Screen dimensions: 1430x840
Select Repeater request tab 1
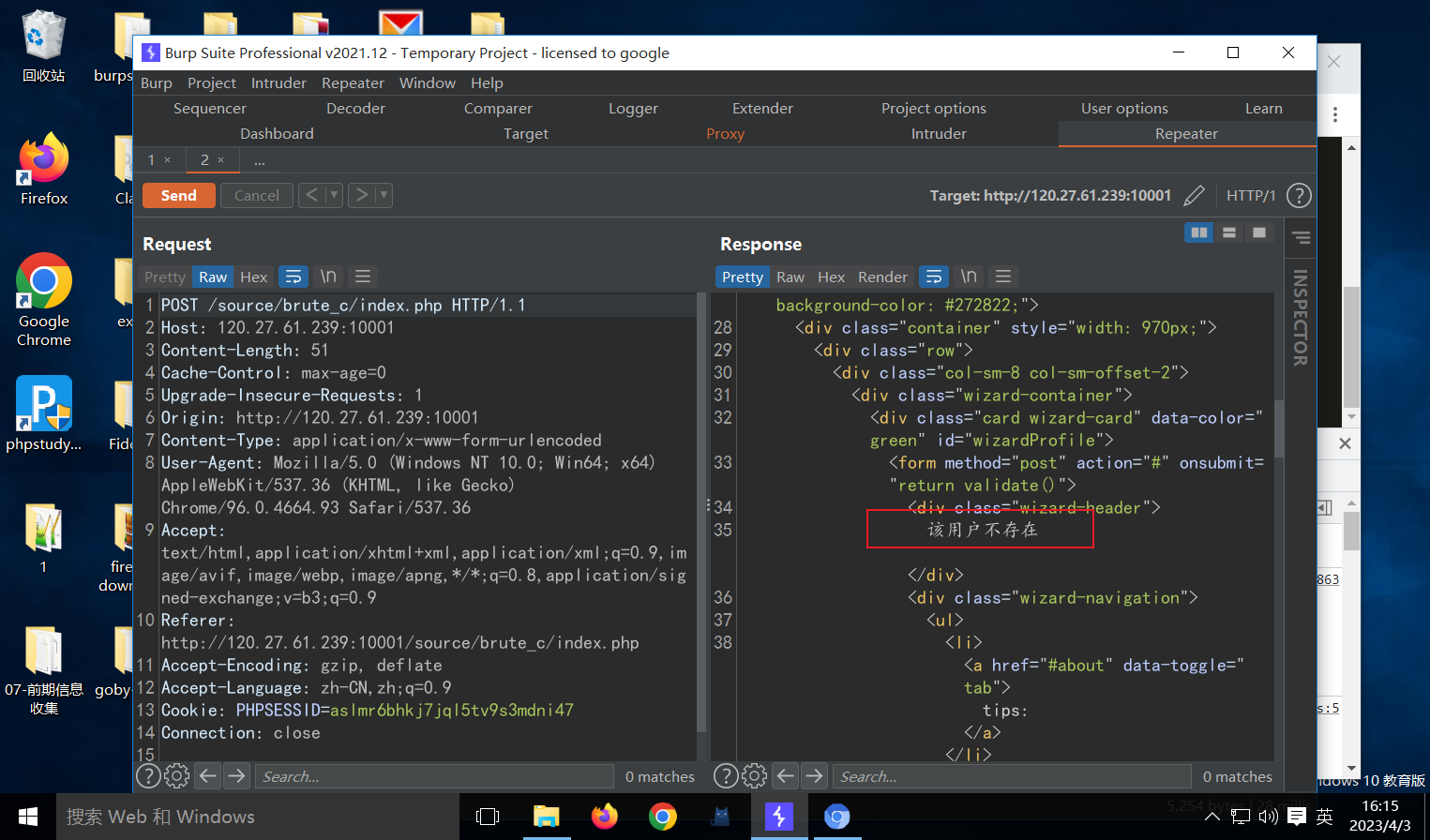click(x=152, y=160)
